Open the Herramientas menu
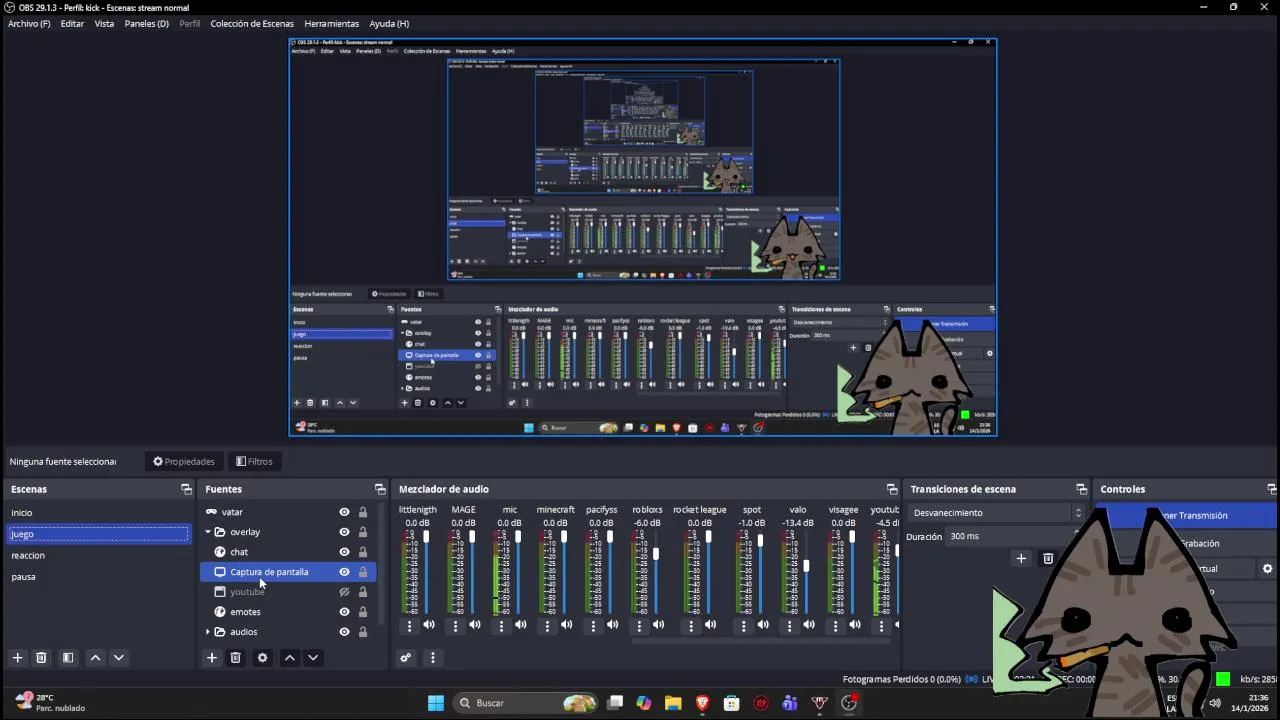Image resolution: width=1280 pixels, height=720 pixels. 331,23
